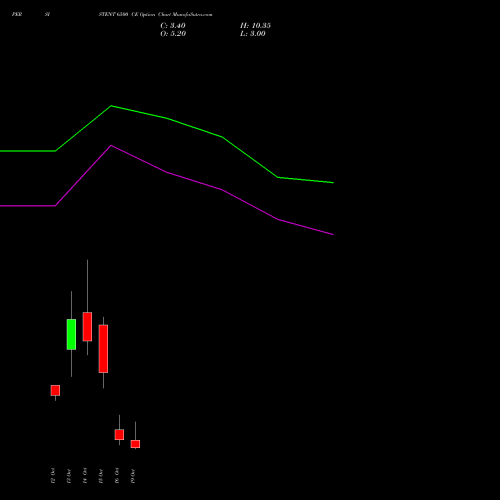Click the high value "H: 10.35"
This screenshot has width=500, height=500.
coord(255,26)
